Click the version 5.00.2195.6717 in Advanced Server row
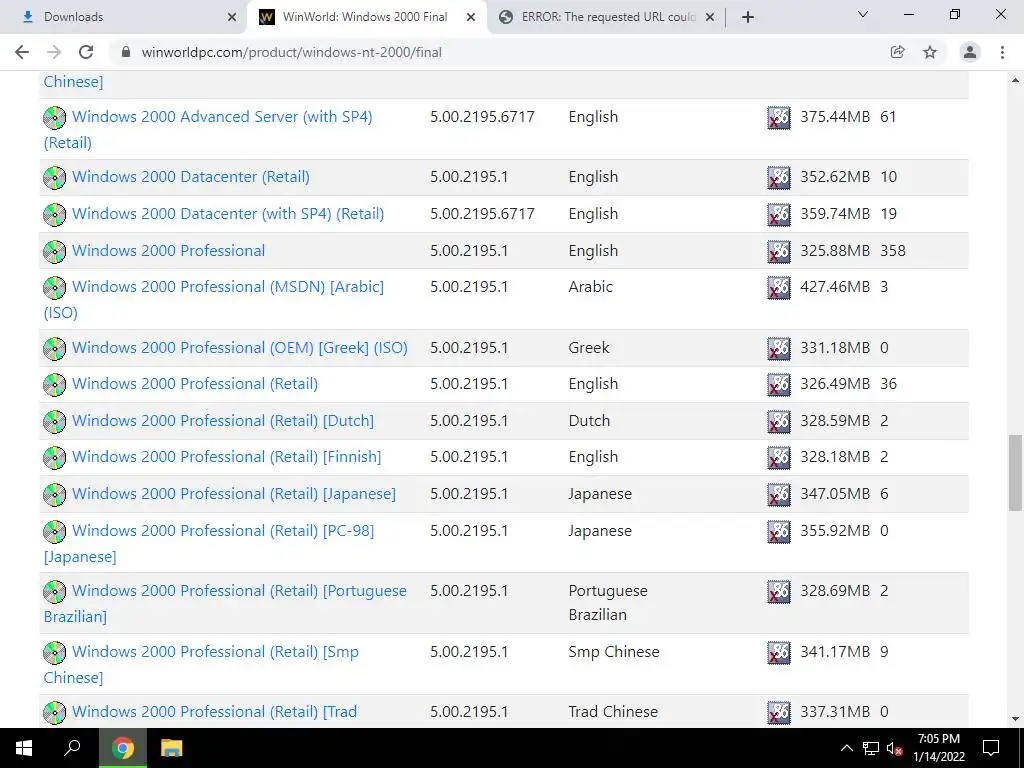The height and width of the screenshot is (768, 1024). coord(482,117)
